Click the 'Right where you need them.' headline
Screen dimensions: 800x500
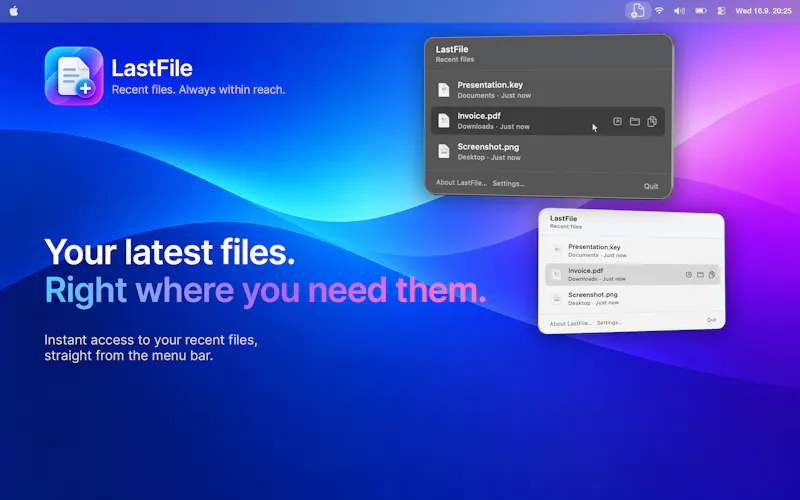tap(265, 290)
